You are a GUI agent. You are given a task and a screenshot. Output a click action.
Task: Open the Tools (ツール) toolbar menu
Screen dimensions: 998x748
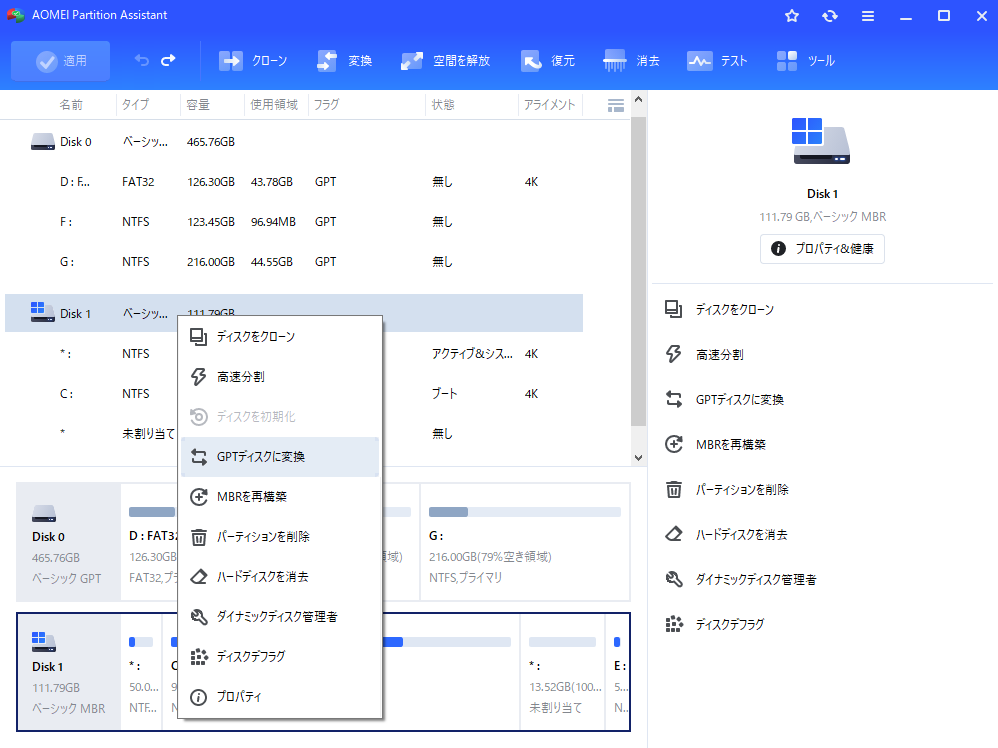tap(787, 61)
